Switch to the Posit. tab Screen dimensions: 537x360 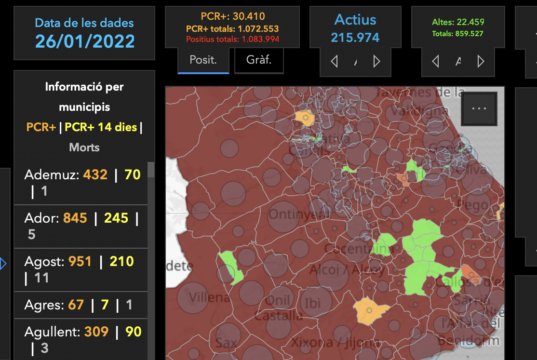pos(203,60)
